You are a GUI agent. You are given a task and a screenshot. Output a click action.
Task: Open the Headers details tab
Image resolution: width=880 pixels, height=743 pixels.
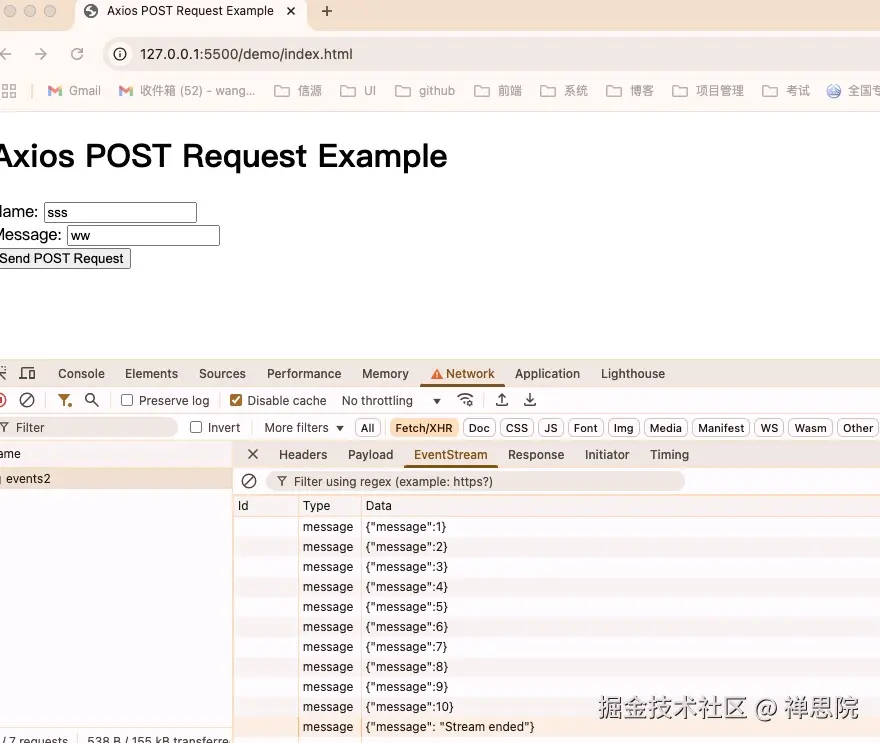303,455
